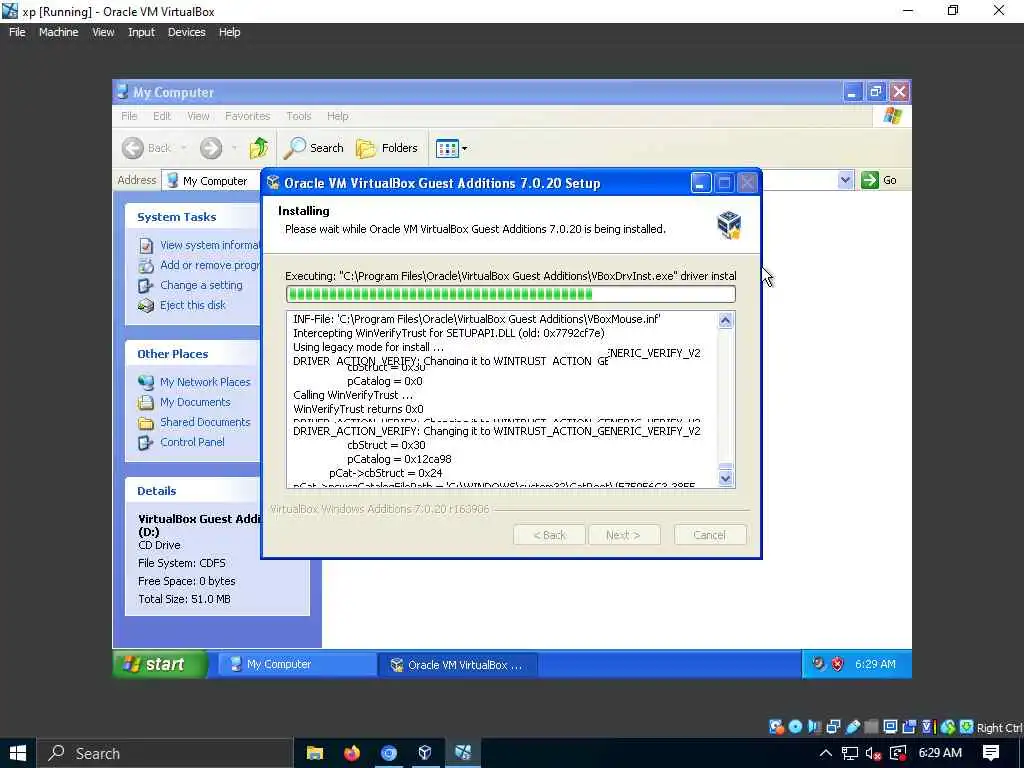Click the Forward arrow in My Computer toolbar

pyautogui.click(x=211, y=148)
